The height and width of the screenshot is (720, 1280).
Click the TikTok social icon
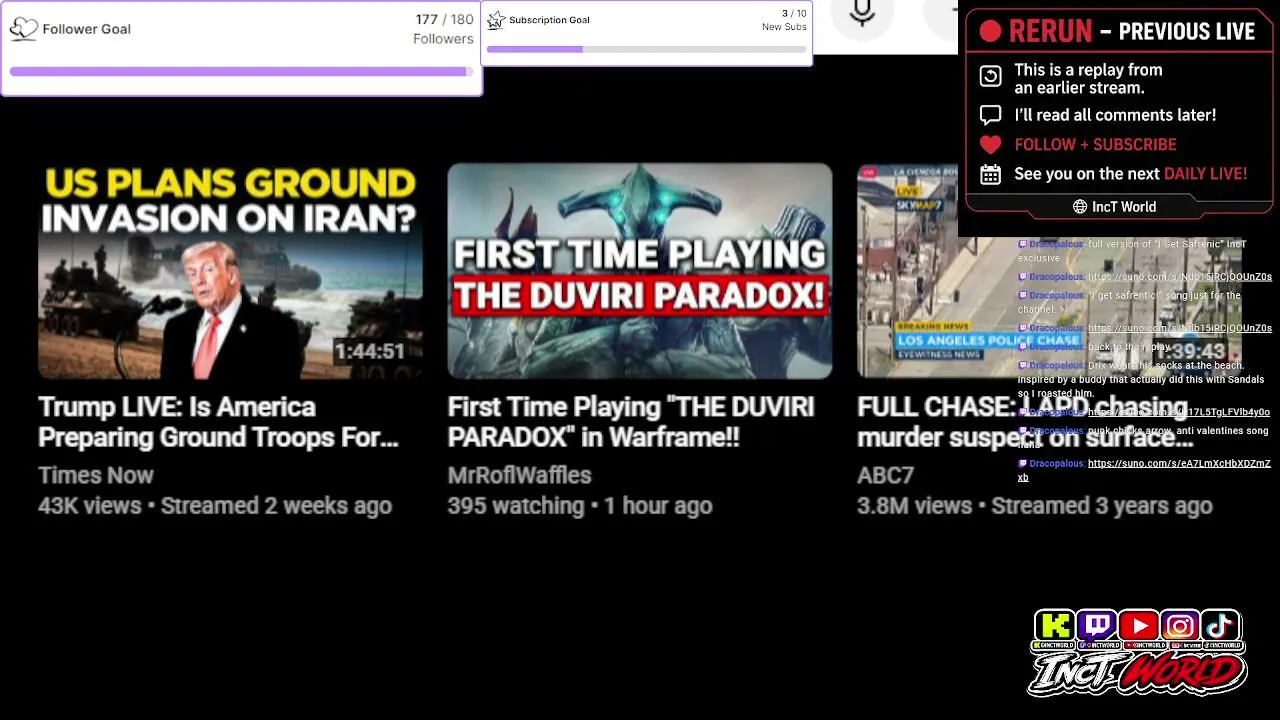(x=1221, y=626)
